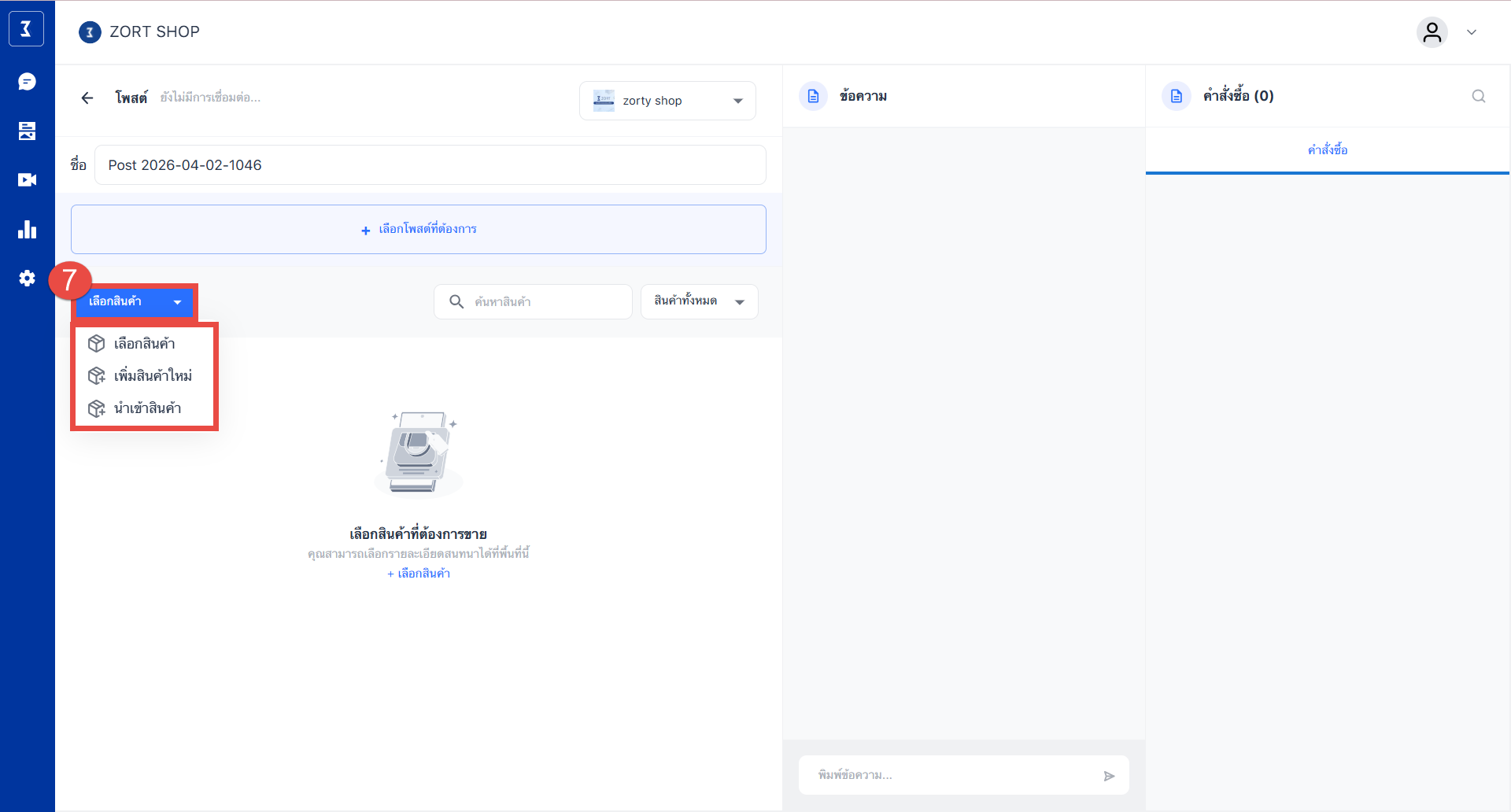Expand the account menu chevron
The width and height of the screenshot is (1511, 812).
click(x=1472, y=32)
